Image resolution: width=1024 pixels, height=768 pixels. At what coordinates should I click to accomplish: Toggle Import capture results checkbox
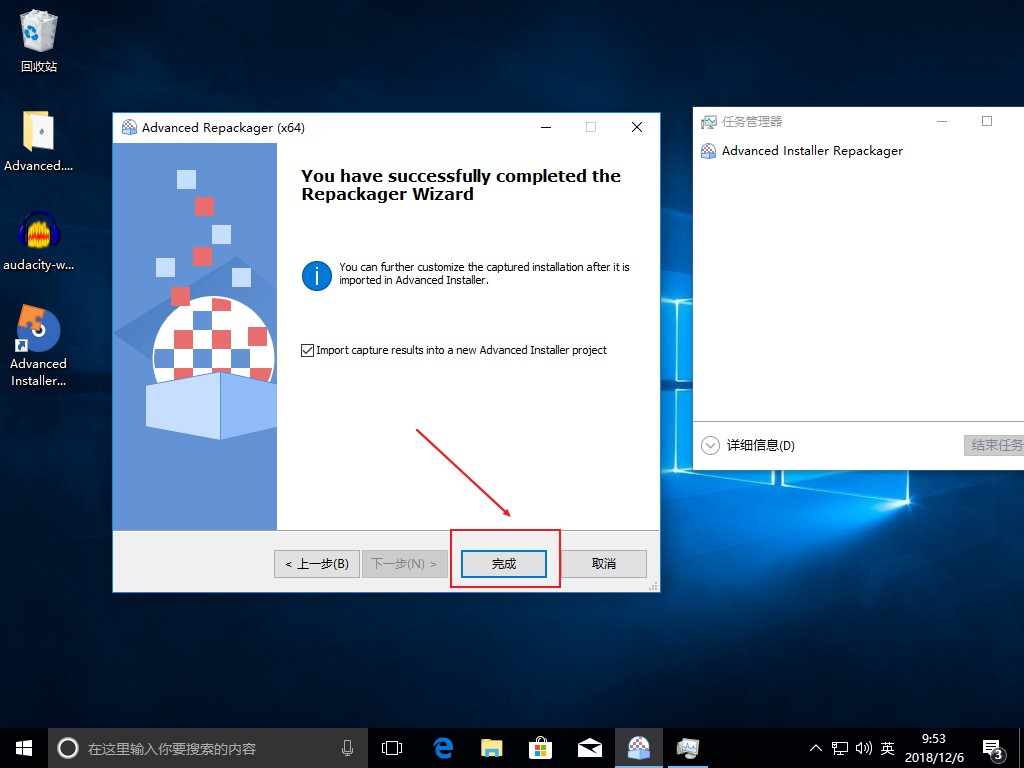coord(307,350)
